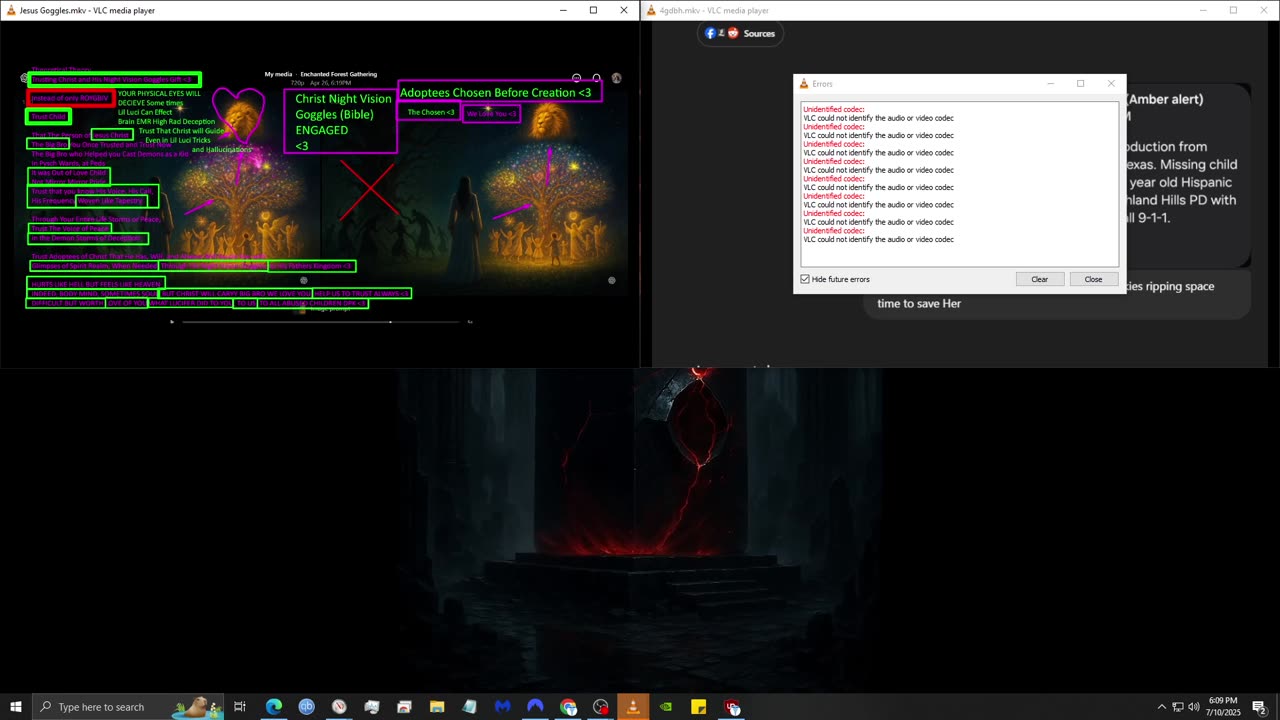Open the Windows Start menu
Screen dimensions: 1280x720
[x=16, y=707]
